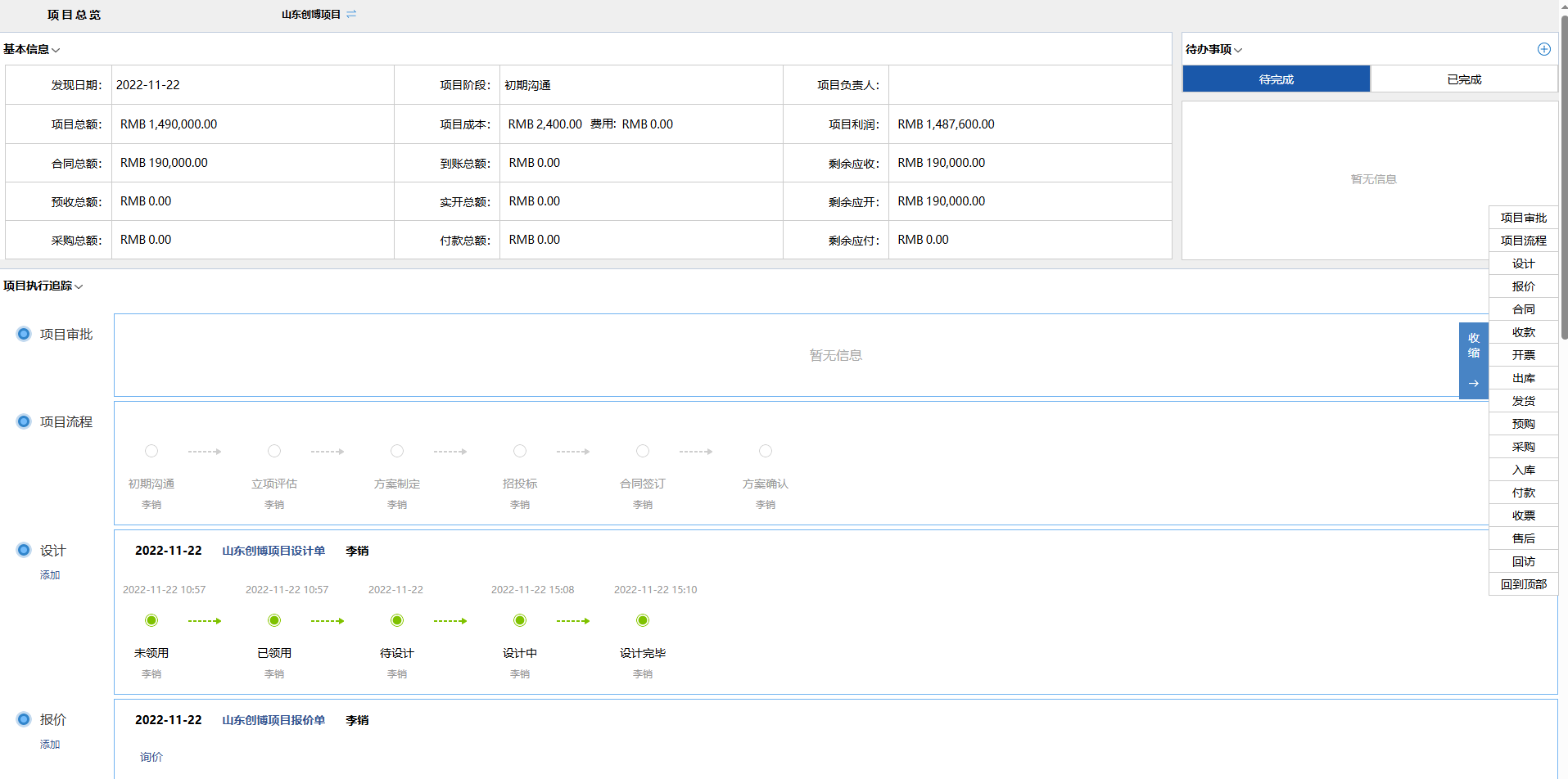
Task: Open the 山东创博项目报价单 link
Action: 273,720
